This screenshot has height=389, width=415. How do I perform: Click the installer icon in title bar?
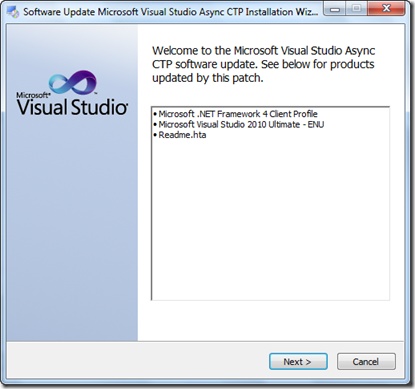pos(13,12)
